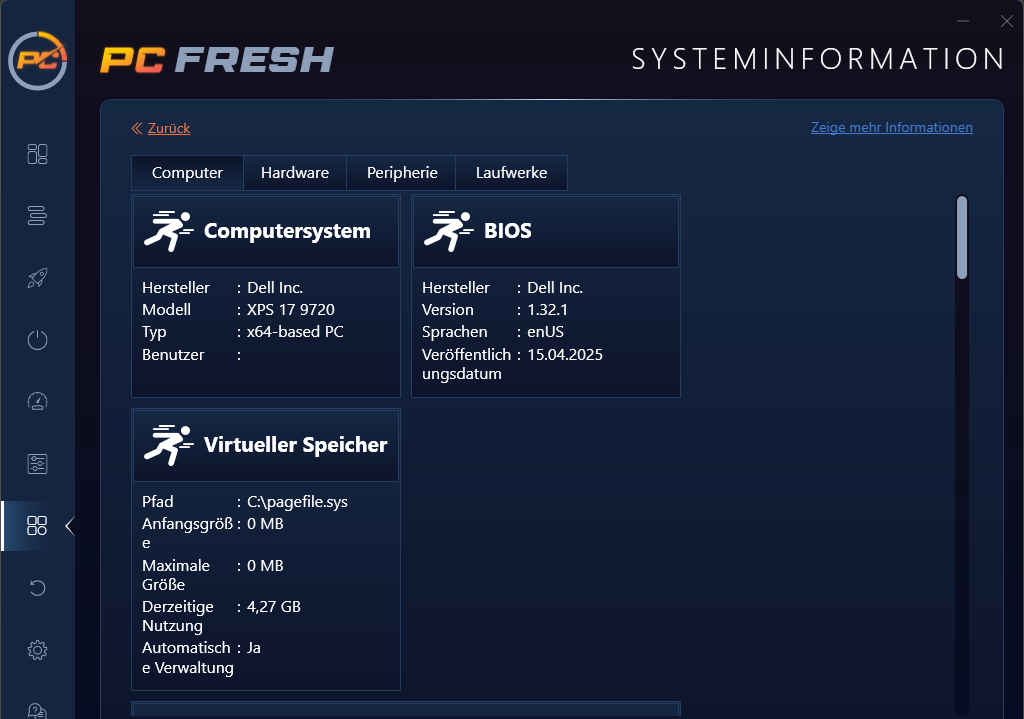
Task: Open the stacked bars sidebar icon
Action: (37, 216)
